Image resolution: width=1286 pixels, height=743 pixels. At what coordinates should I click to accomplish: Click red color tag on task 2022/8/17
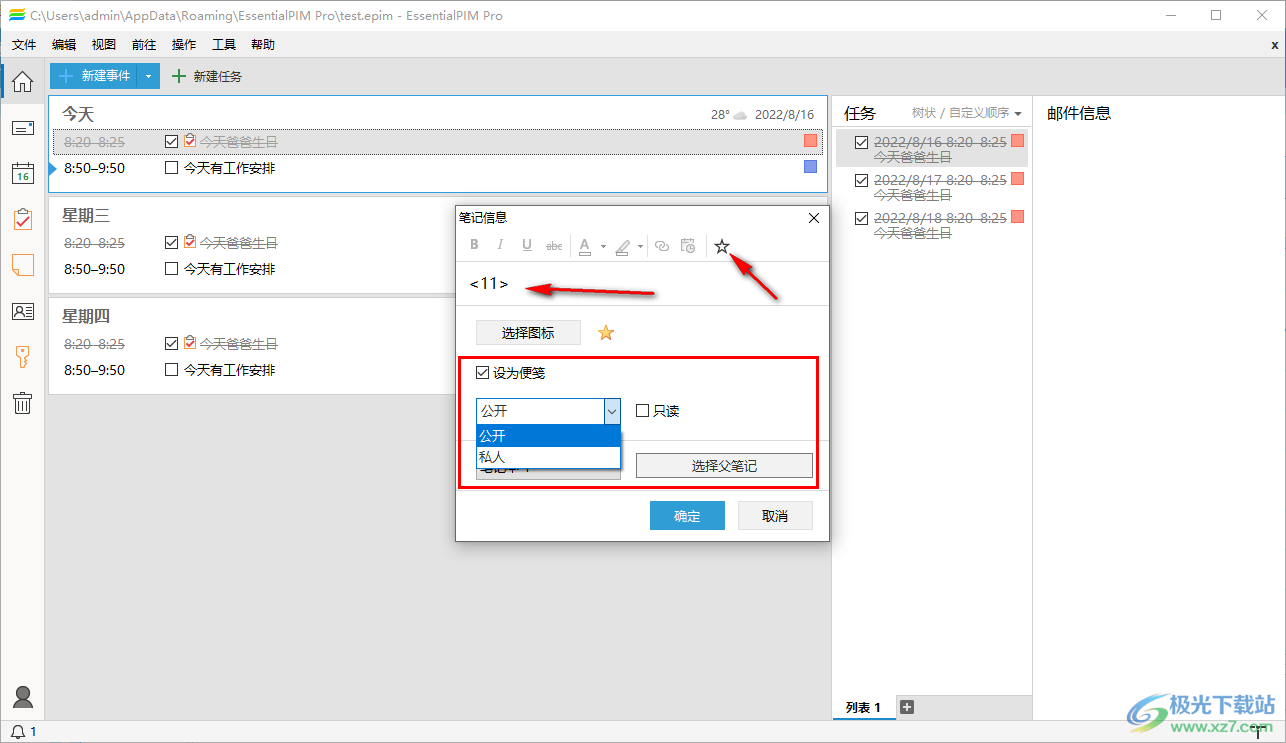[x=1018, y=179]
